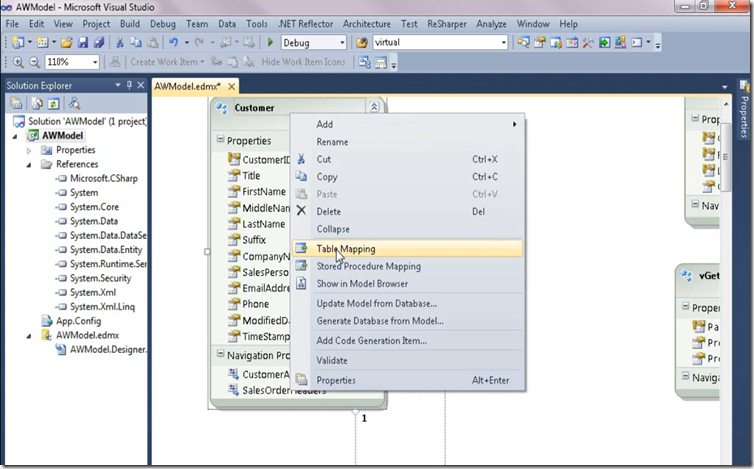Open the Add submenu in context menu
The height and width of the screenshot is (469, 754).
tap(408, 124)
